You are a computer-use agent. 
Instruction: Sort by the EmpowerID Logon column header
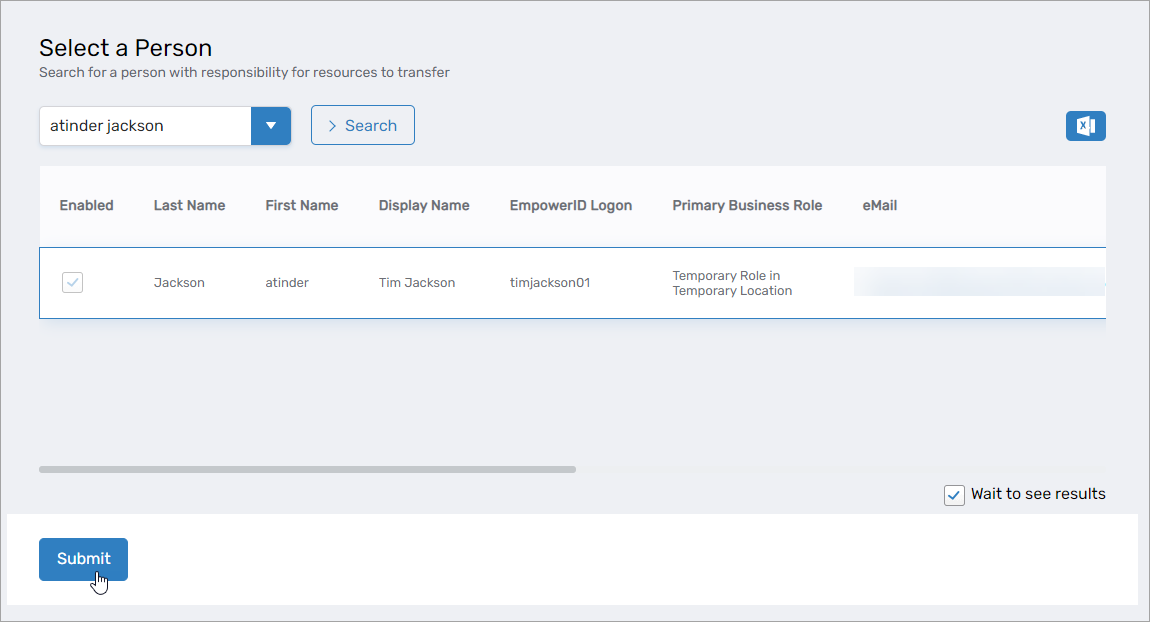[x=570, y=206]
